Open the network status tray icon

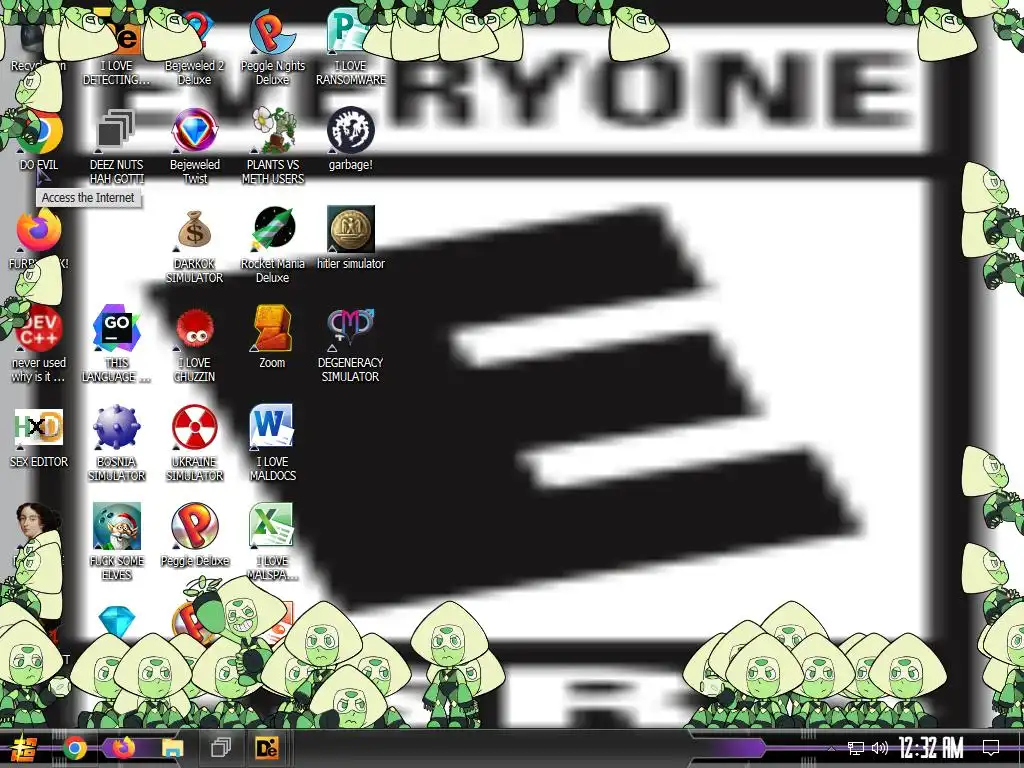856,748
